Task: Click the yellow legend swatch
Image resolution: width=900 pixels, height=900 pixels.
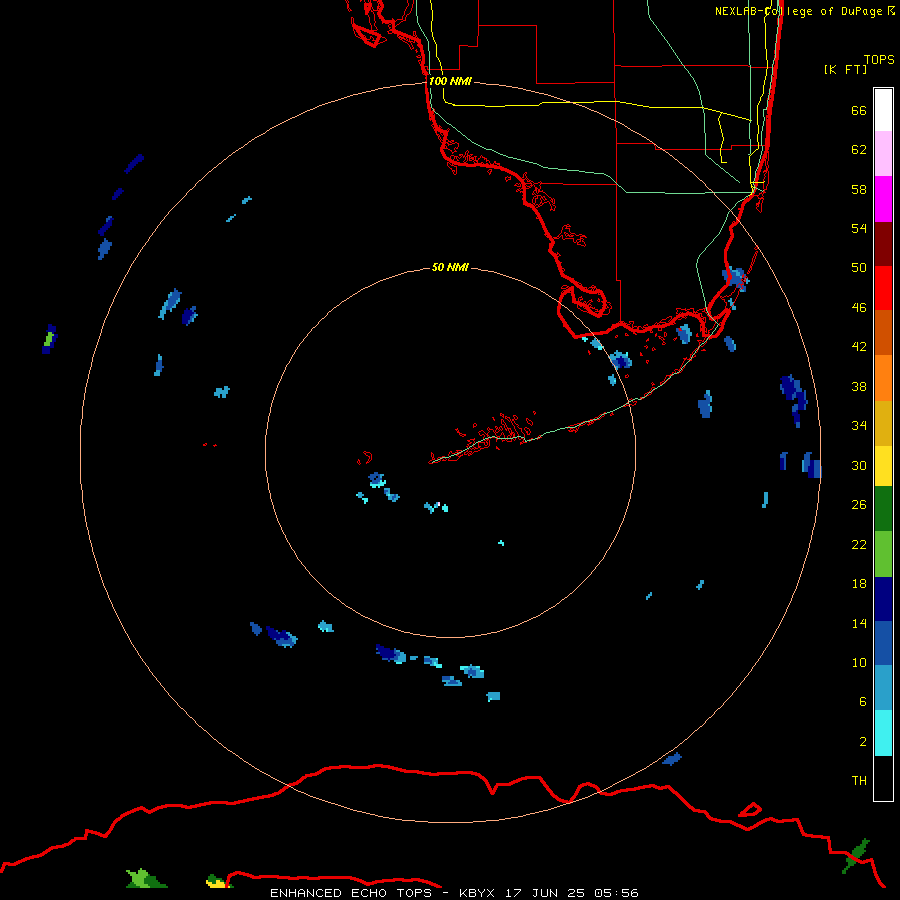Action: (883, 466)
